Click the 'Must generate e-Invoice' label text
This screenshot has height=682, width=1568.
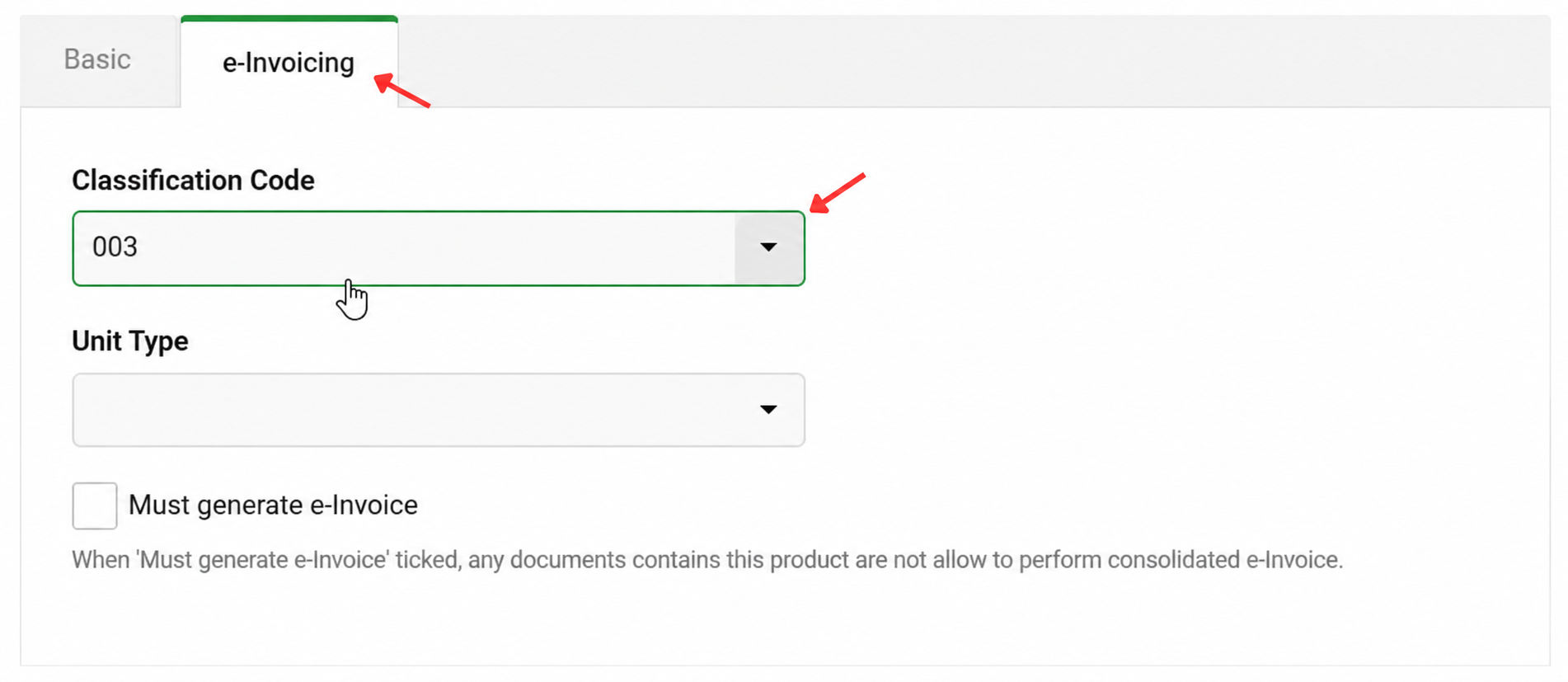coord(273,505)
